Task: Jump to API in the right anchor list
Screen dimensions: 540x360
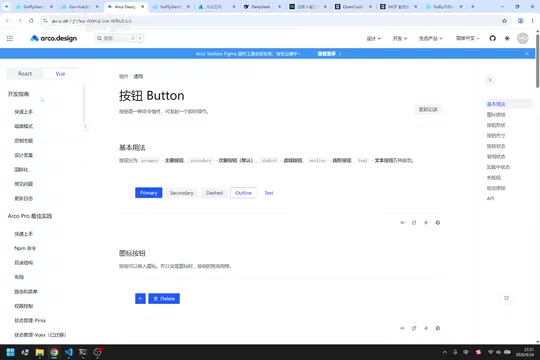Action: (490, 198)
